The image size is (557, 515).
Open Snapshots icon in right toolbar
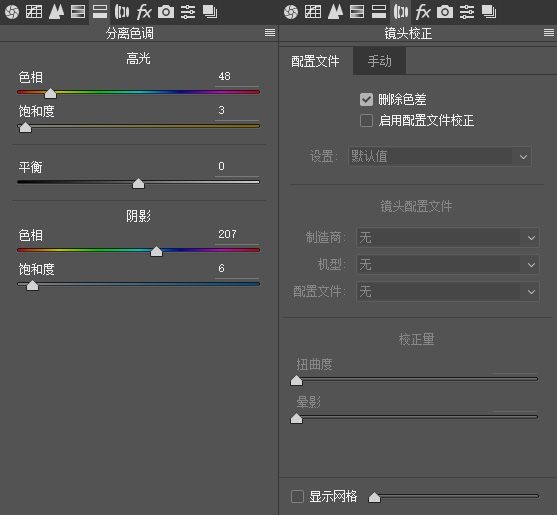(489, 12)
